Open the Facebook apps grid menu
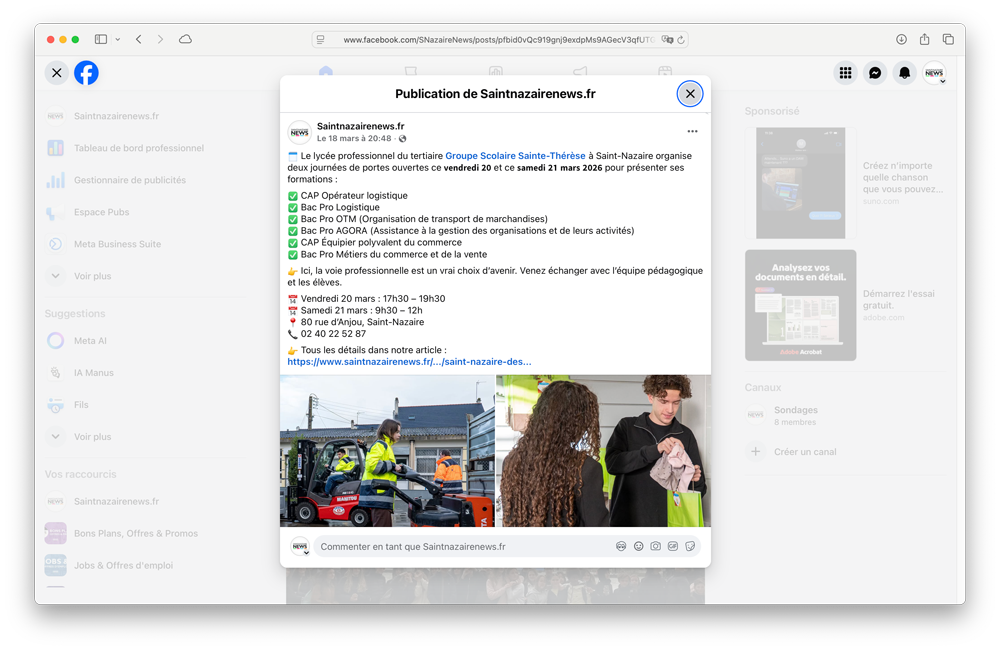1000x650 pixels. [846, 73]
